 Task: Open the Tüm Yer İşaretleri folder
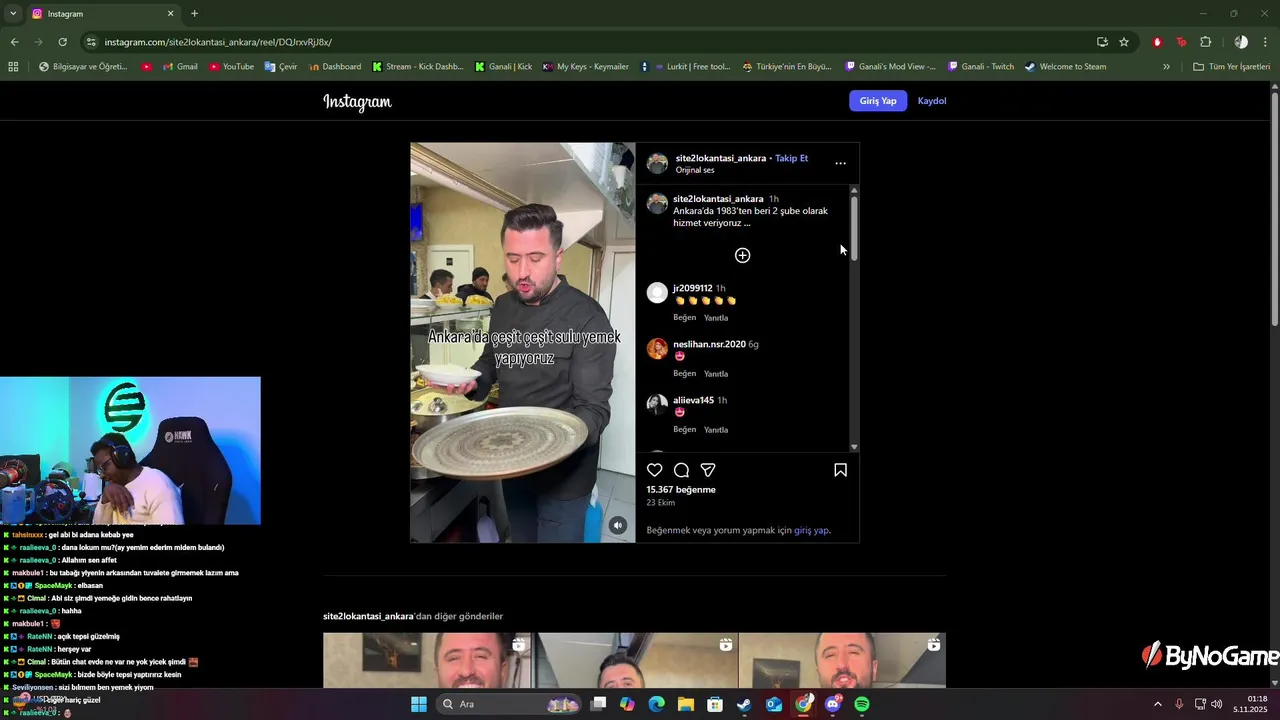coord(1231,67)
